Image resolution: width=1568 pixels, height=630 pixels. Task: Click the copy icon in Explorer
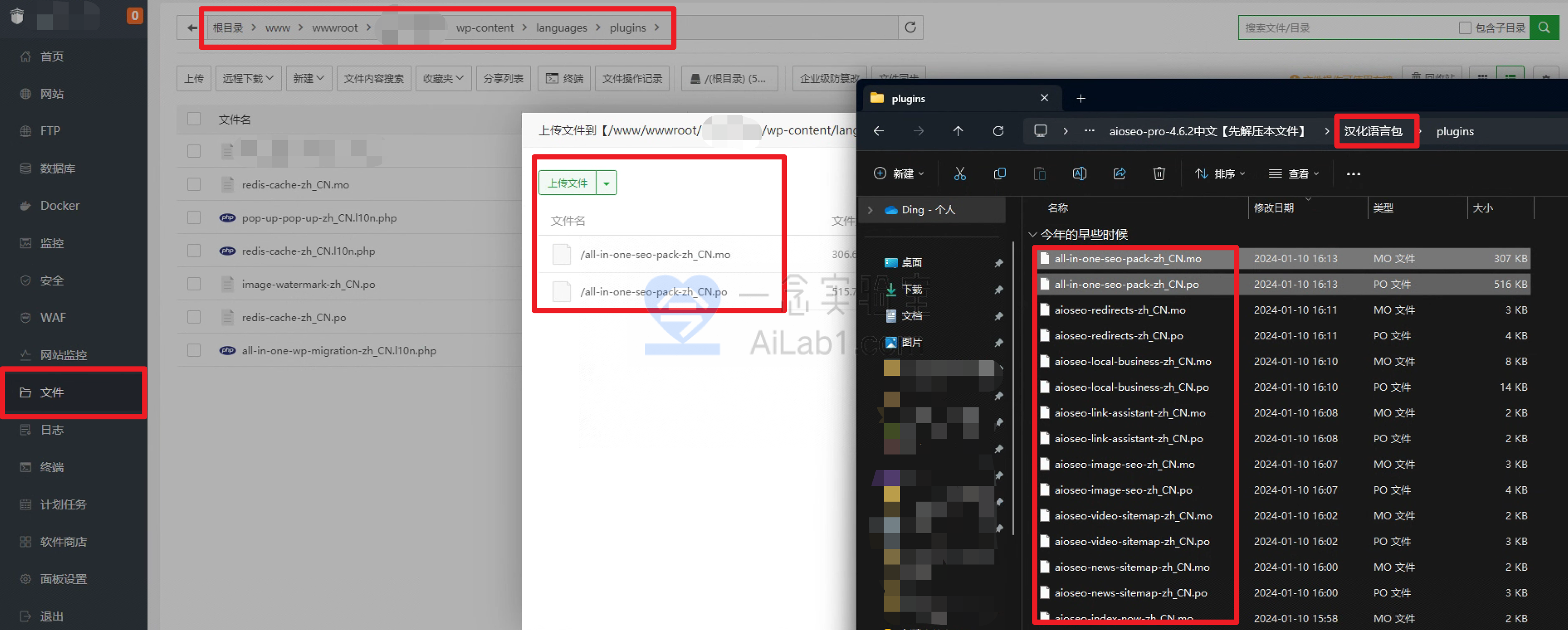pos(1000,174)
